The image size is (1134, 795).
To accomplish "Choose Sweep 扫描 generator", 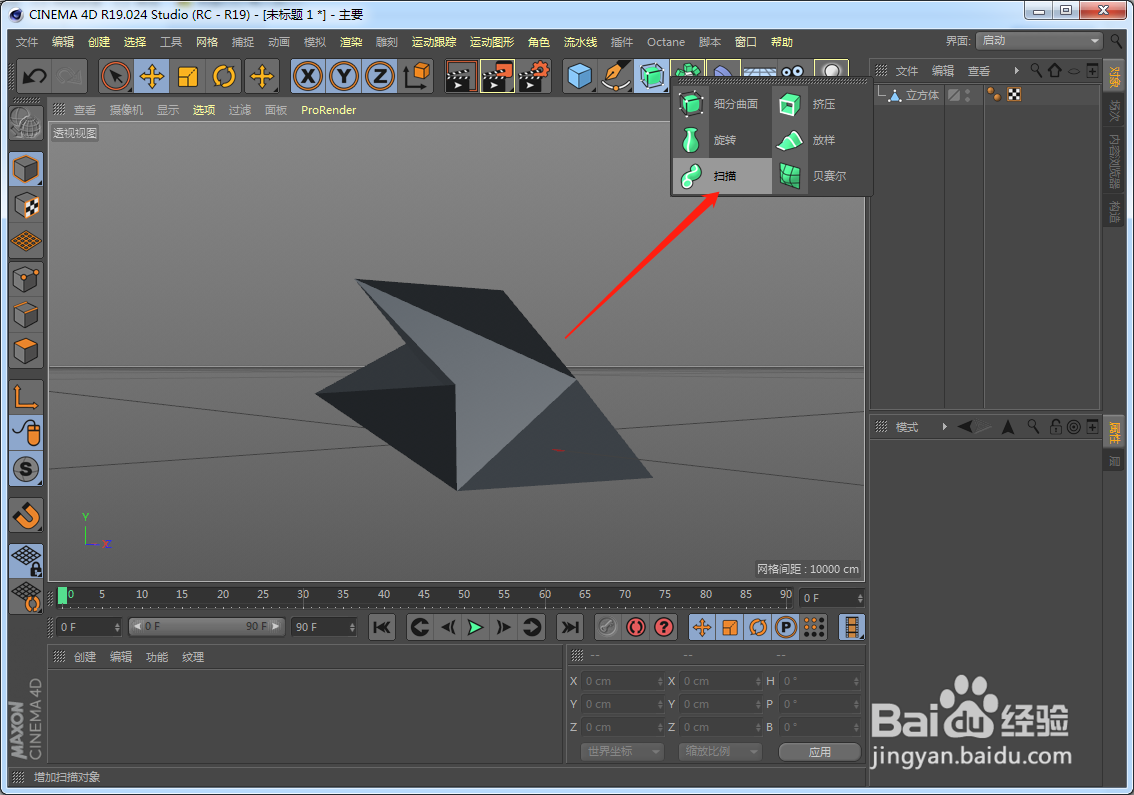I will pos(721,176).
